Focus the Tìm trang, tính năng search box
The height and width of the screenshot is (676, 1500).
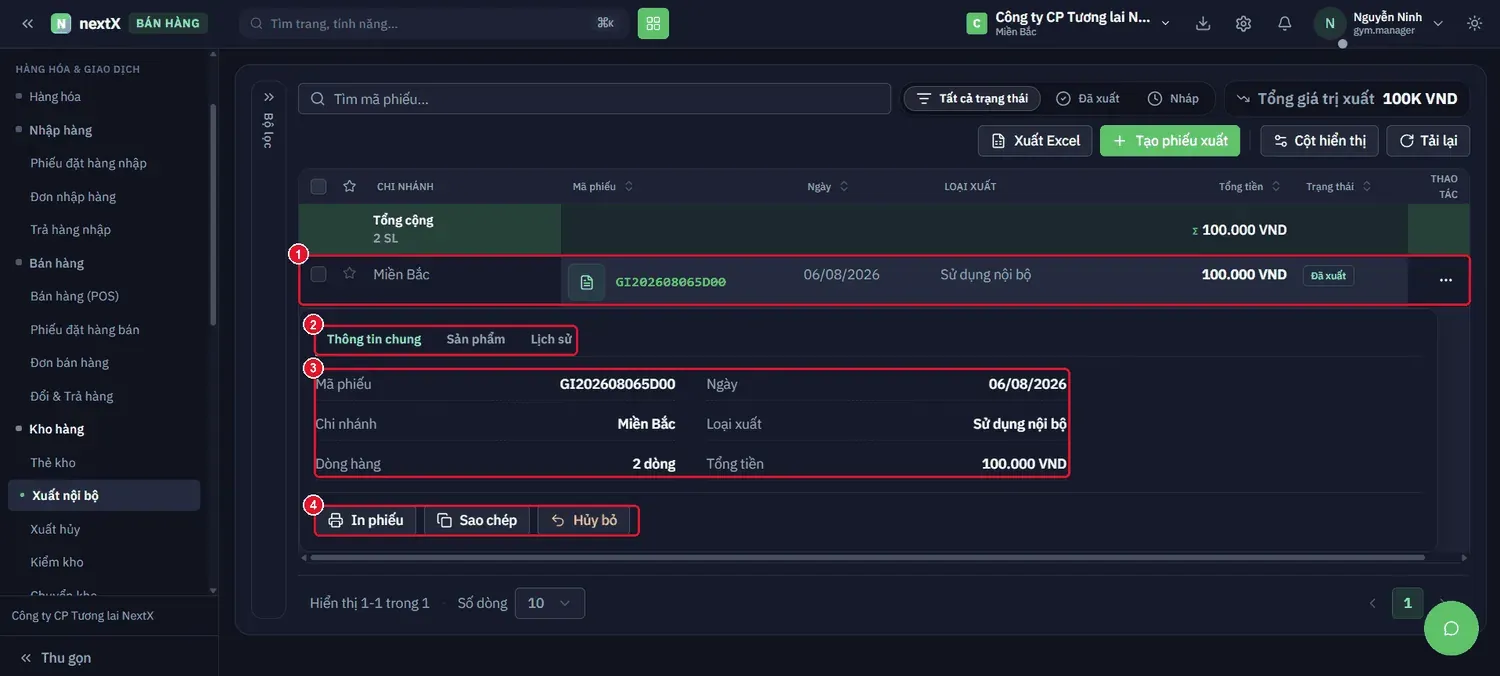[434, 23]
